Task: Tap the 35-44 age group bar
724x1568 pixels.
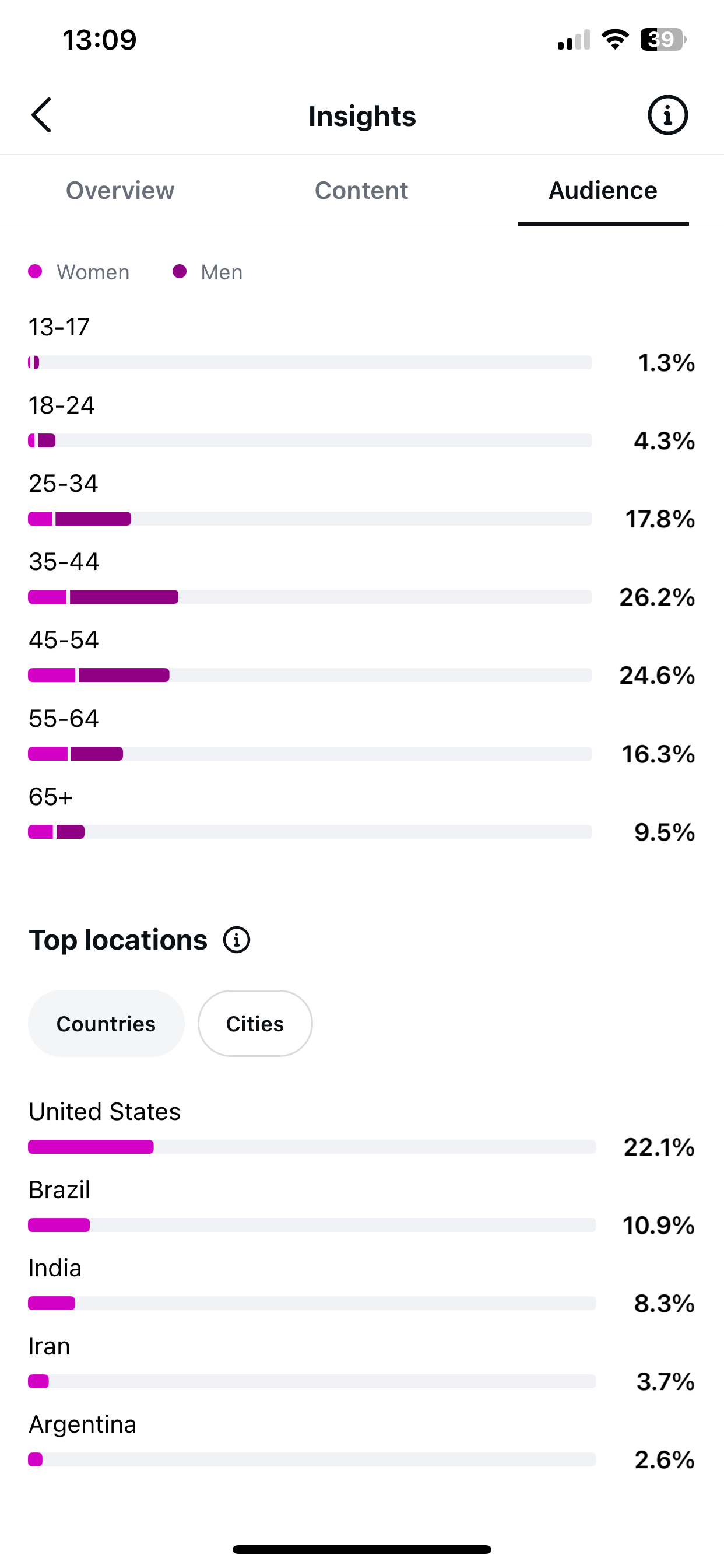Action: 310,597
